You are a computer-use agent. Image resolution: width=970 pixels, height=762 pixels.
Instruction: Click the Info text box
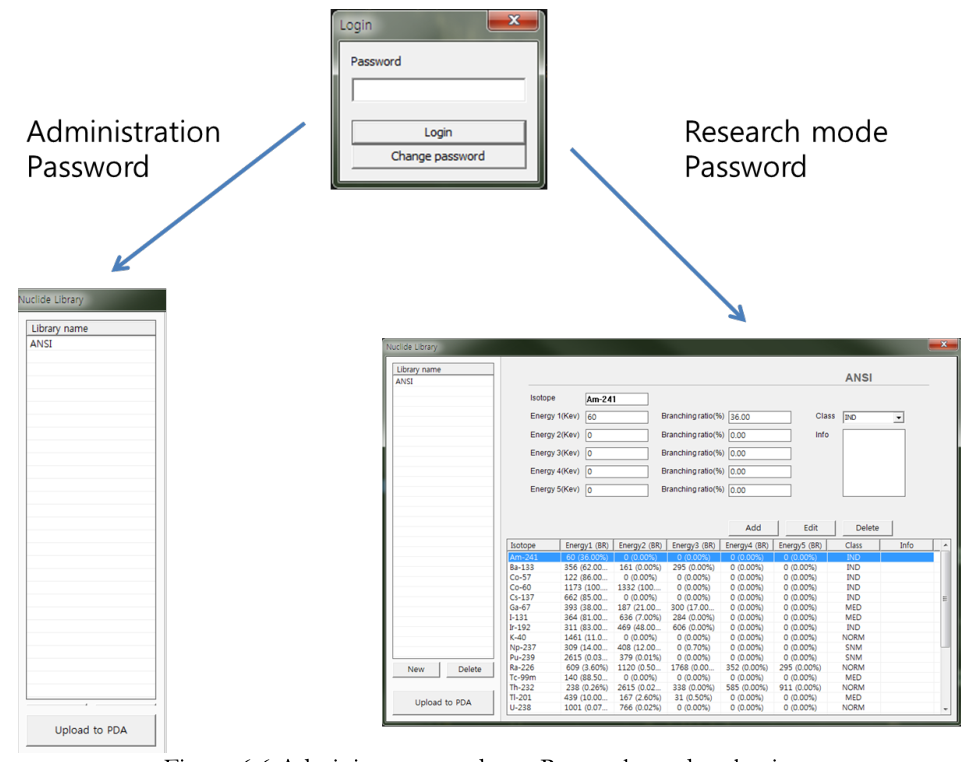coord(873,463)
